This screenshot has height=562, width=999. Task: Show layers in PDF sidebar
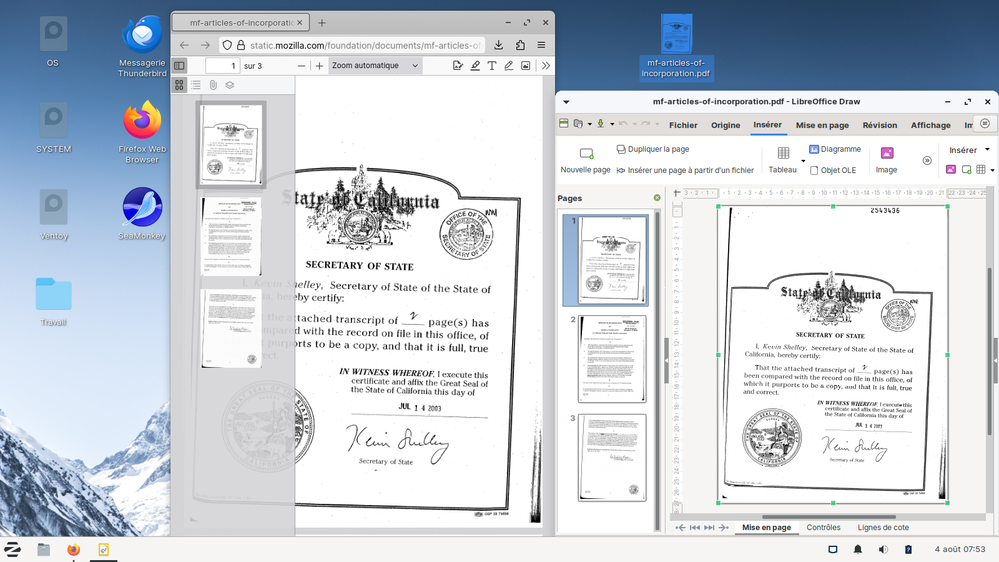point(229,86)
